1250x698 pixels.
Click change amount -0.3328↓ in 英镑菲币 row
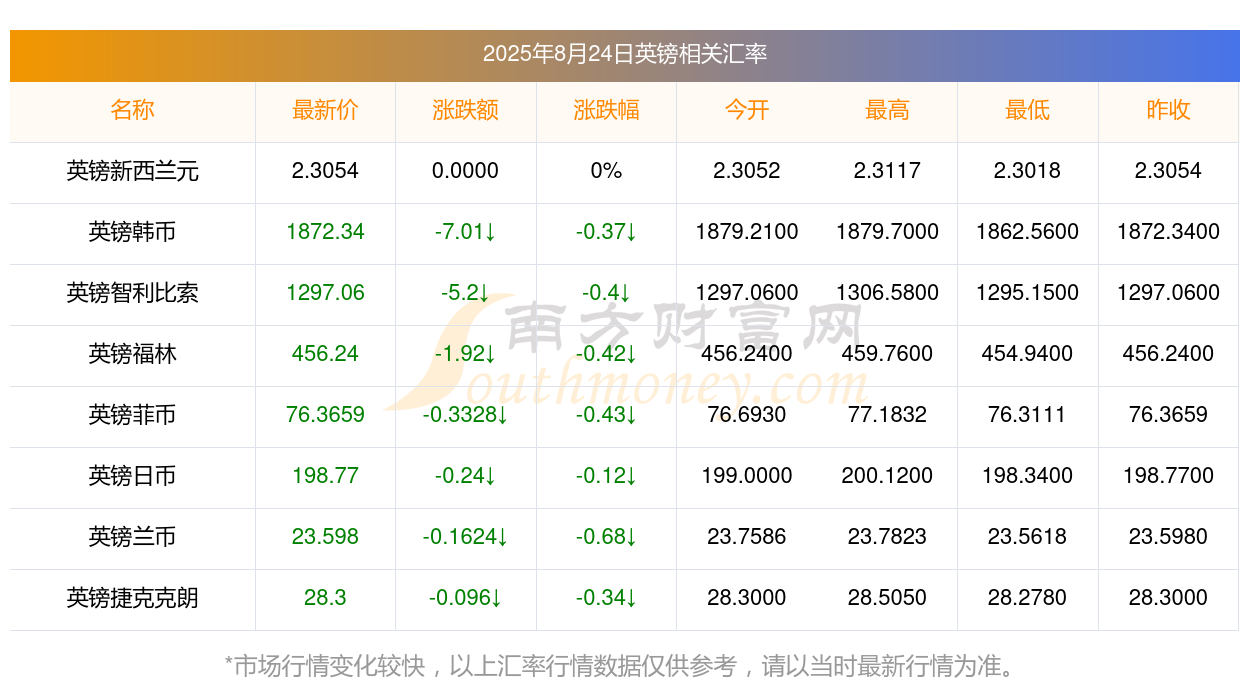(466, 415)
